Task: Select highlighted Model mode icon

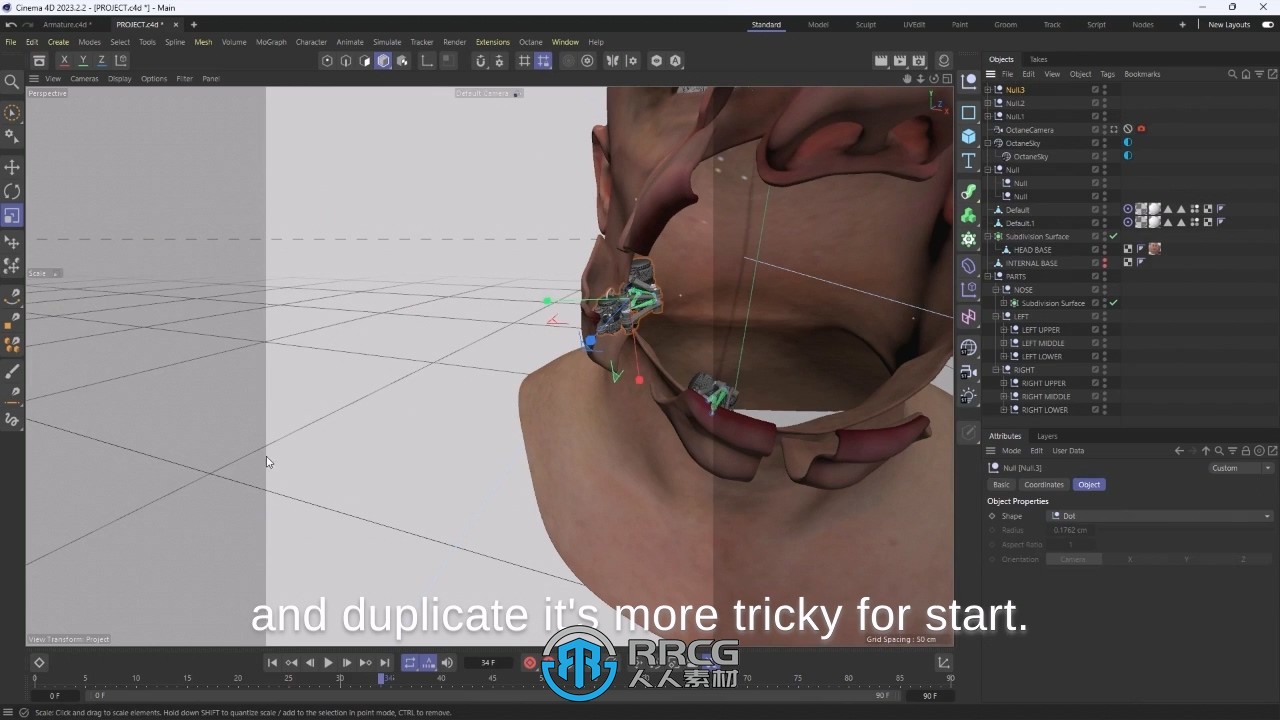Action: [x=383, y=61]
